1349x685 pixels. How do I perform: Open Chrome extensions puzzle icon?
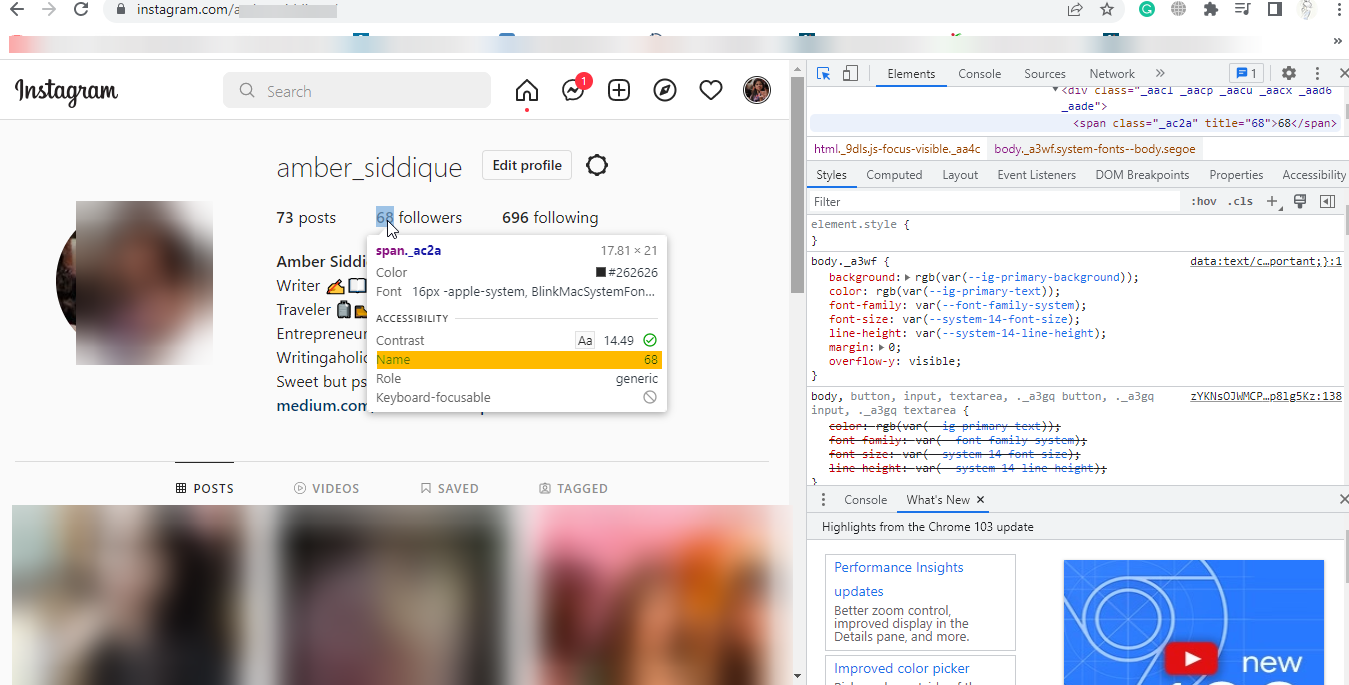[x=1211, y=9]
